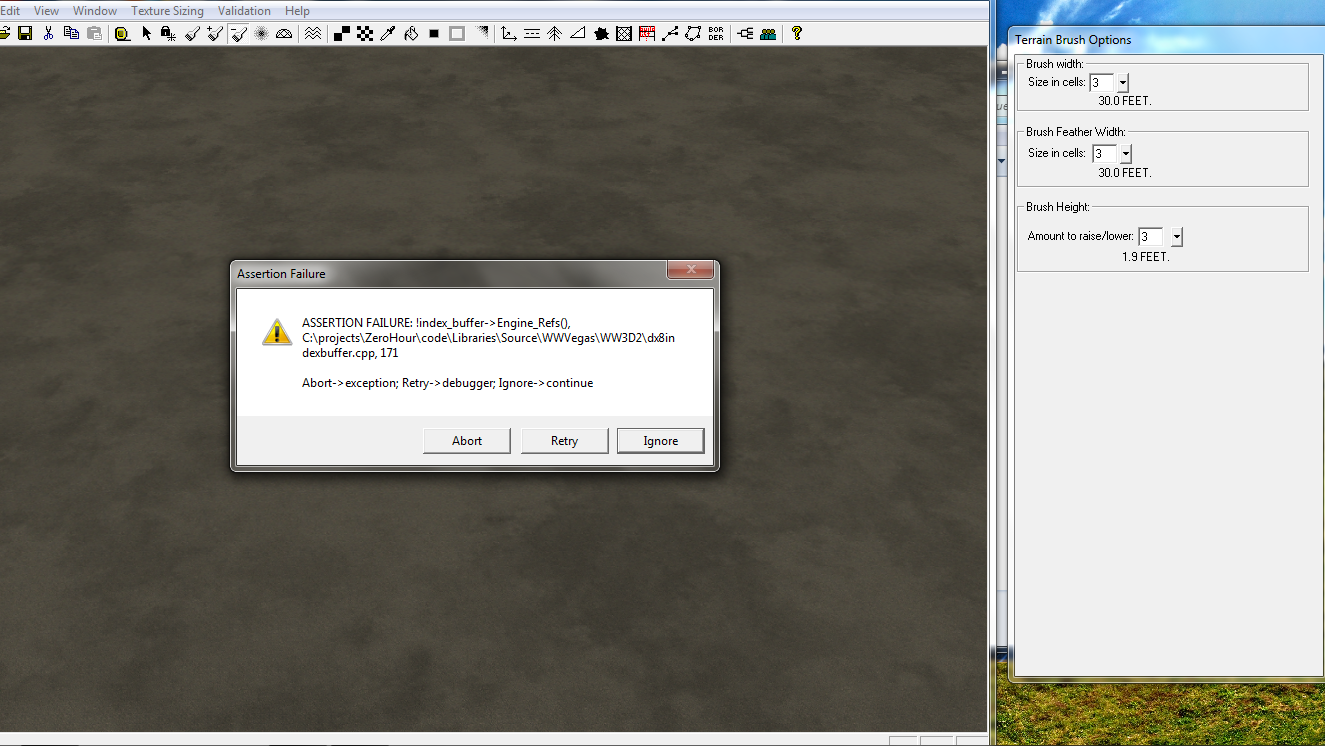Toggle the brush plus raise-terrain tool
The height and width of the screenshot is (746, 1325).
tap(215, 33)
